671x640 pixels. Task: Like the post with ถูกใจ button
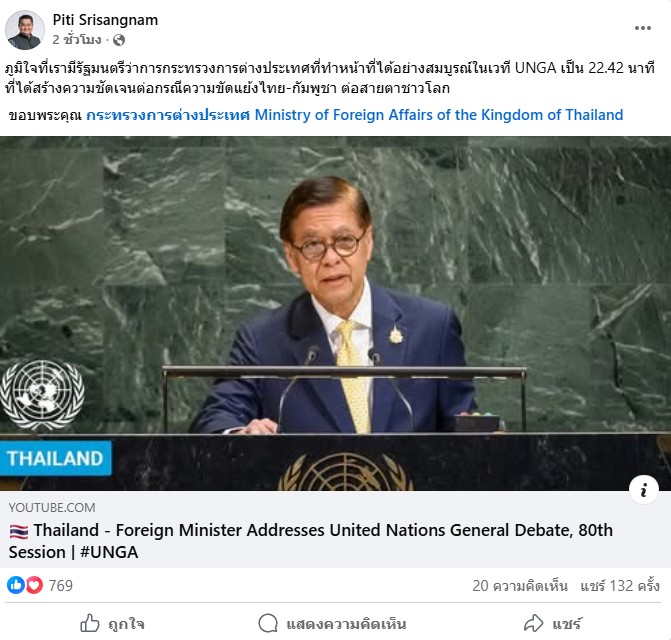tap(113, 624)
